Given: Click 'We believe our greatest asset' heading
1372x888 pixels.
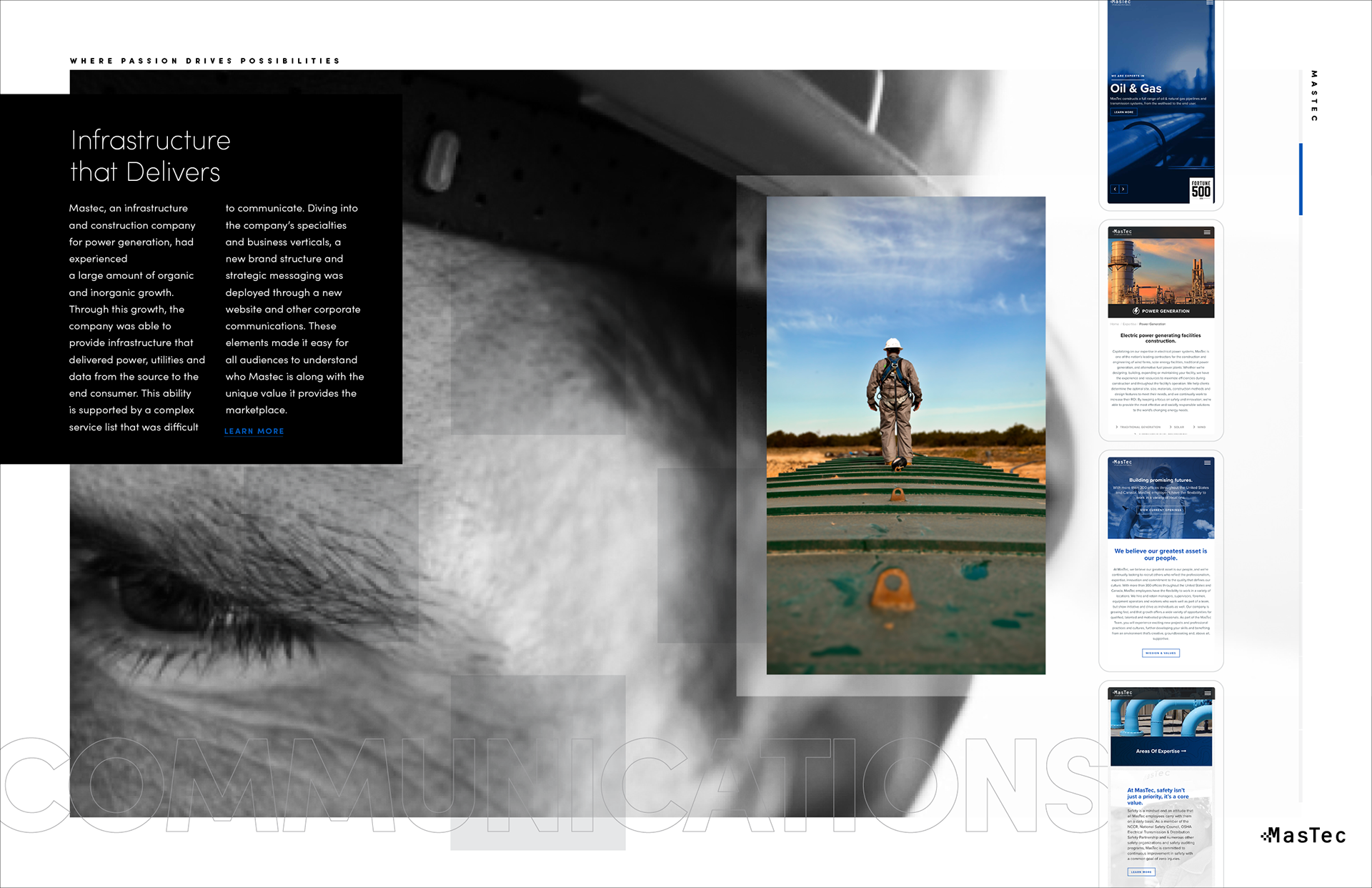Looking at the screenshot, I should [1160, 554].
